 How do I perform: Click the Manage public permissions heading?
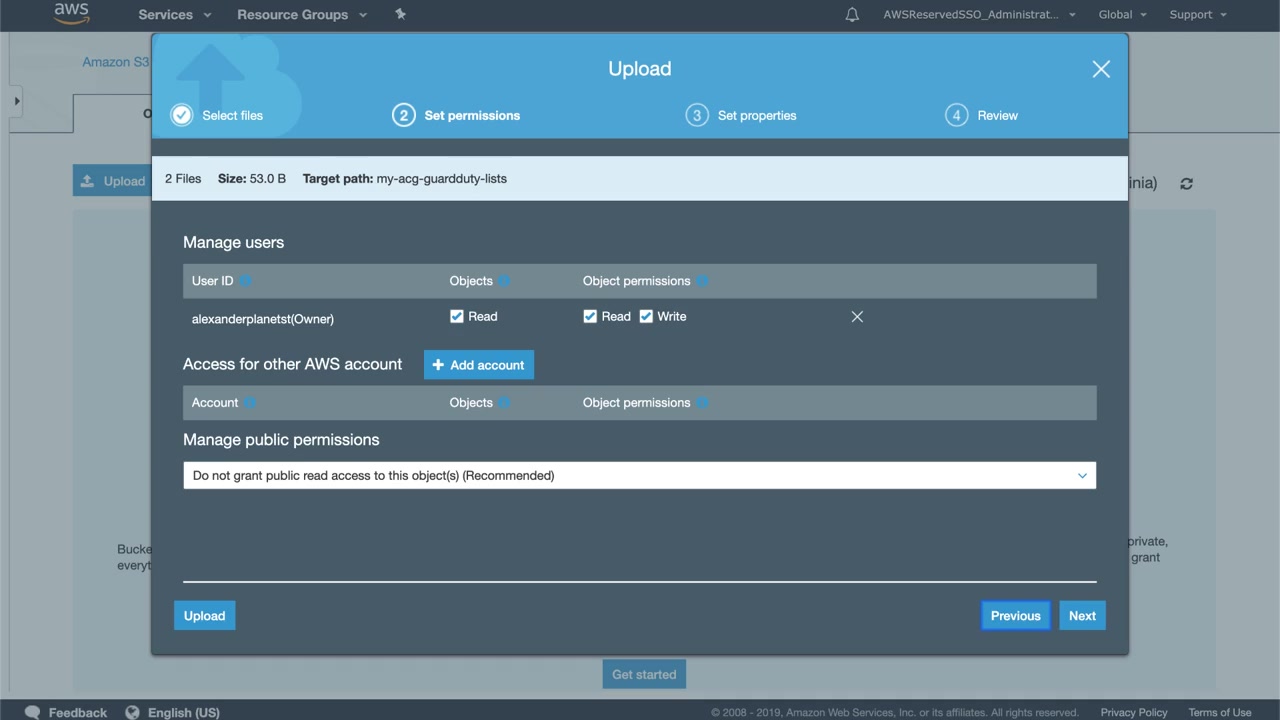click(x=281, y=440)
